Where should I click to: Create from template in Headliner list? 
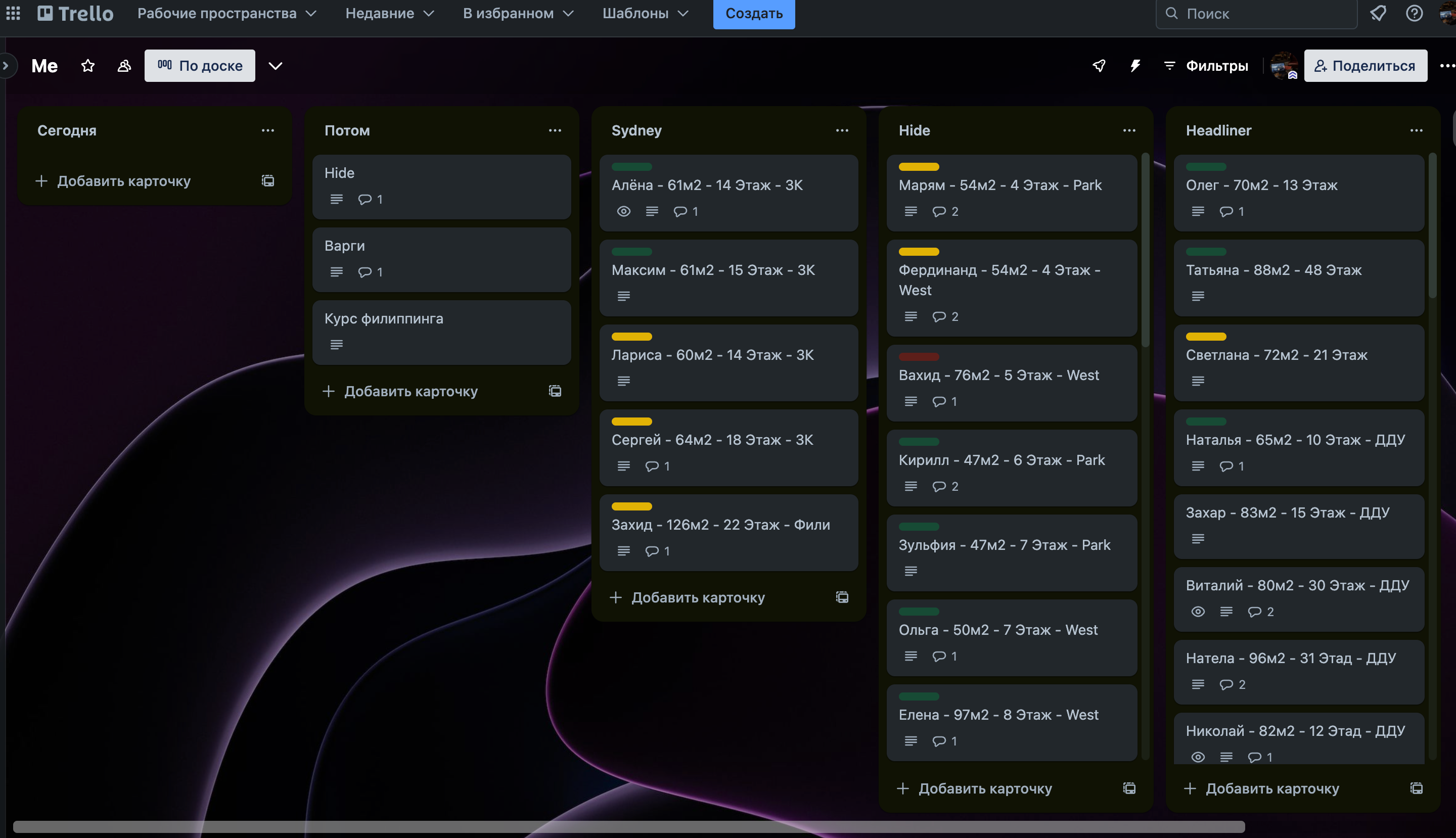1416,788
